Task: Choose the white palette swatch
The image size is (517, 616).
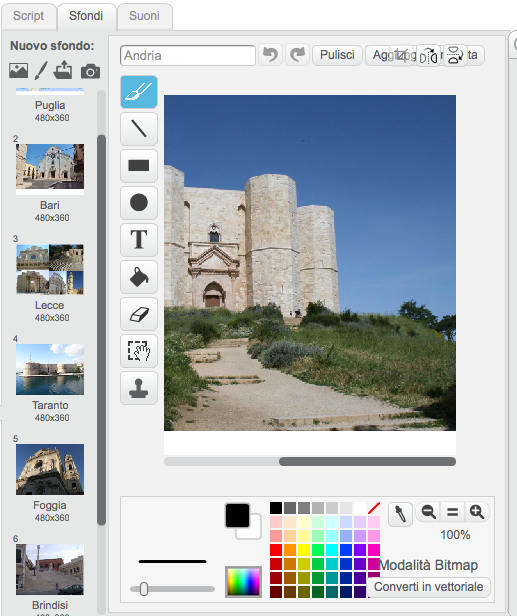Action: 360,508
